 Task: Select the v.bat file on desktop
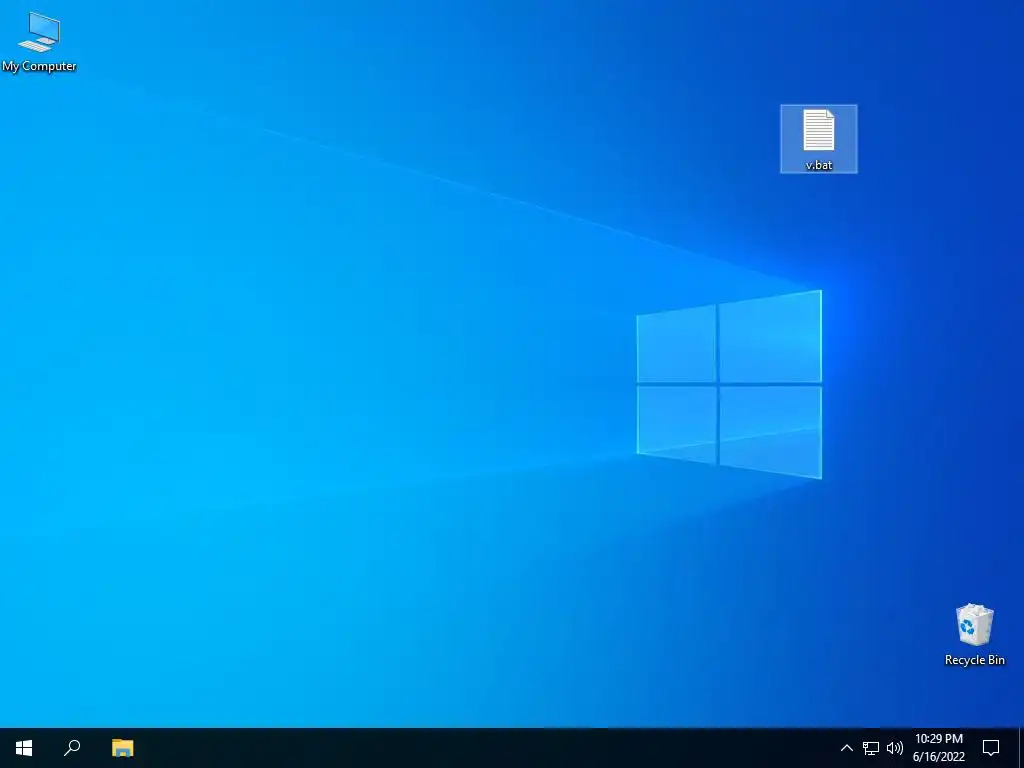click(x=818, y=139)
